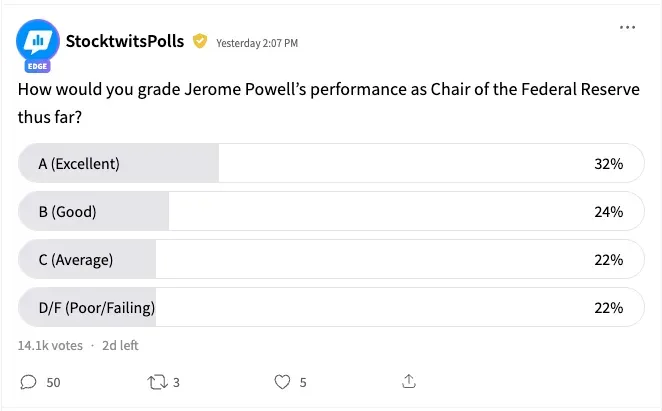Click the share upload icon
662x411 pixels.
click(408, 382)
